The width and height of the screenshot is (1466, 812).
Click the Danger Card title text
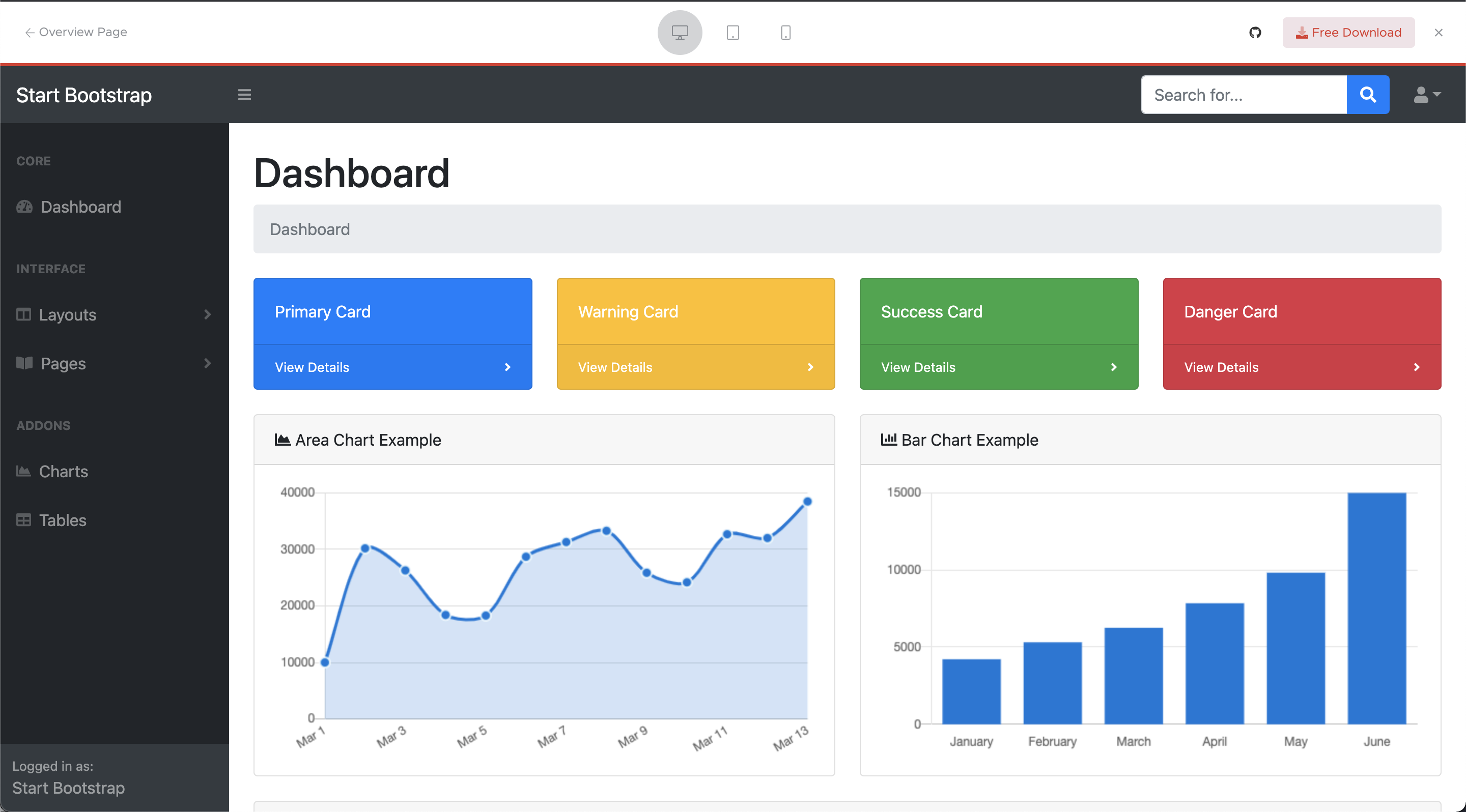tap(1230, 311)
